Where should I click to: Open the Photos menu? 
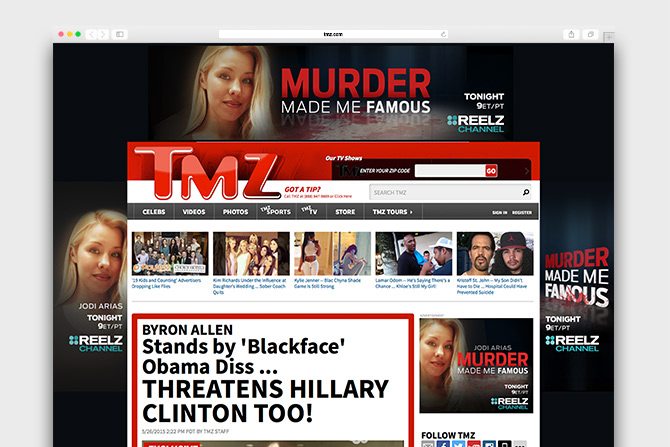coord(235,212)
